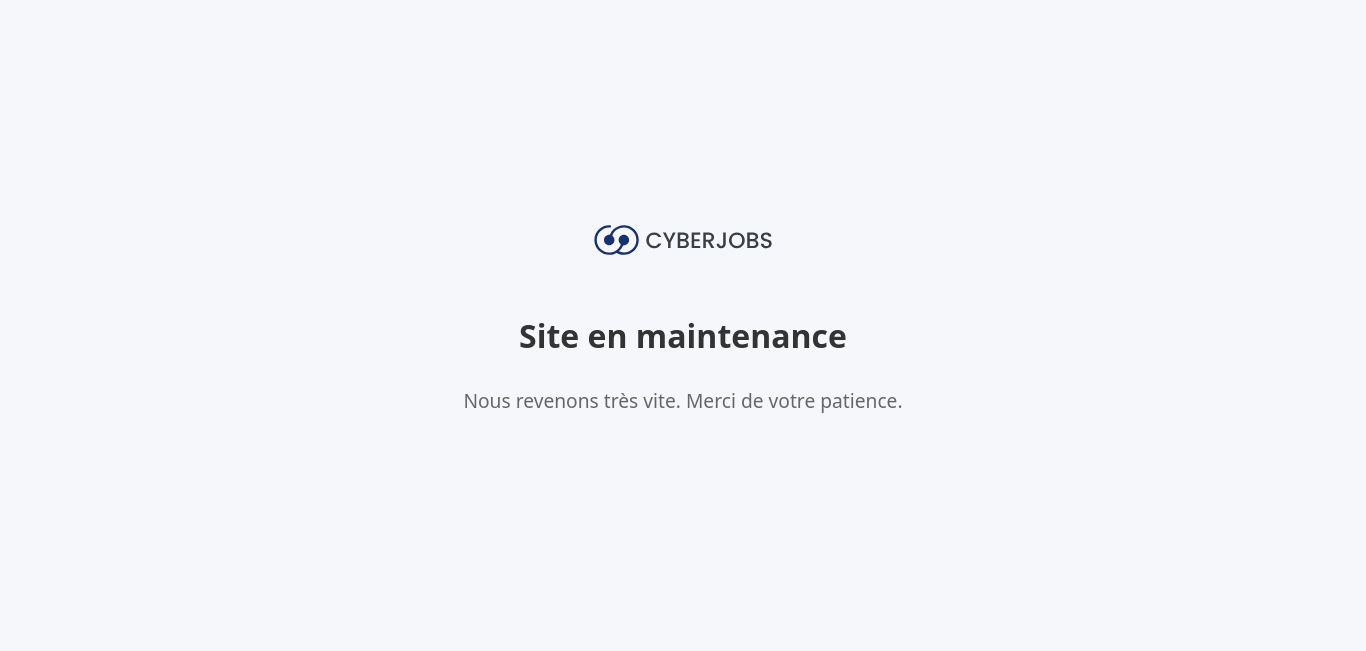The width and height of the screenshot is (1366, 651).
Task: Click the word "en" in the heading
Action: (x=607, y=340)
